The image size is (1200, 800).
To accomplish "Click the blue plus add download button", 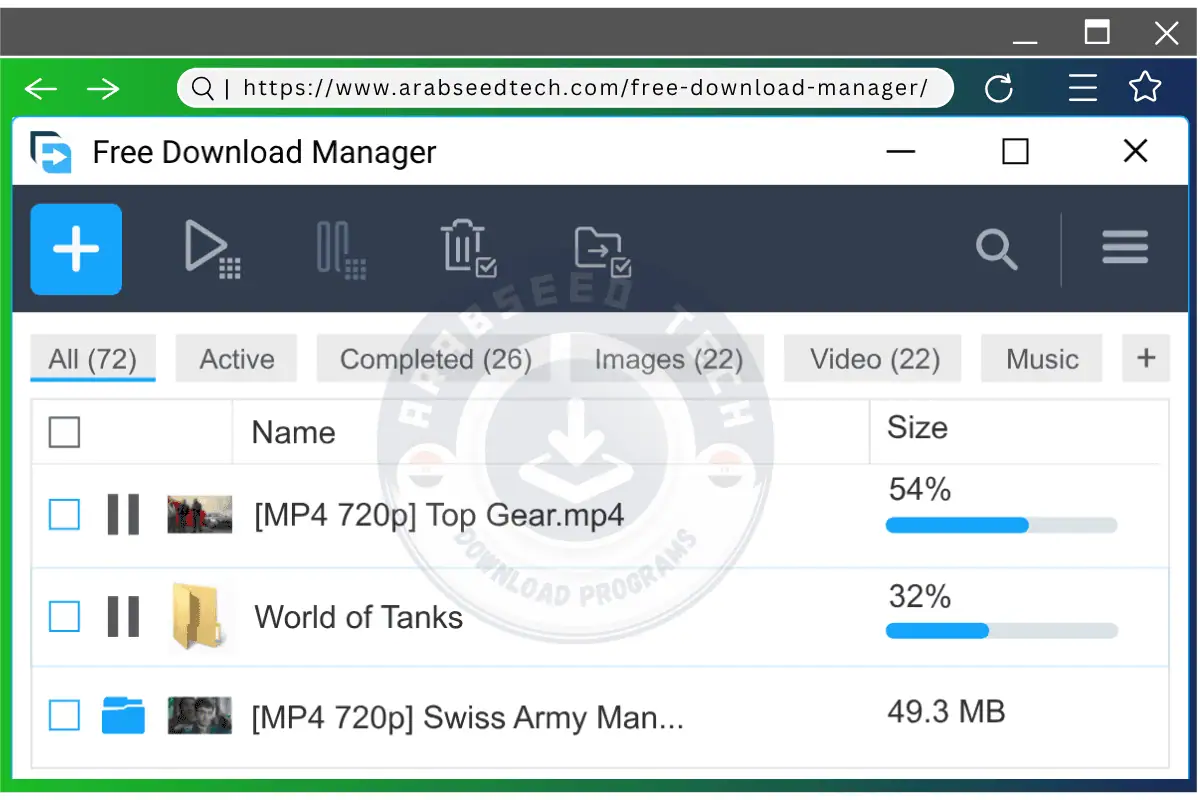I will coord(76,249).
